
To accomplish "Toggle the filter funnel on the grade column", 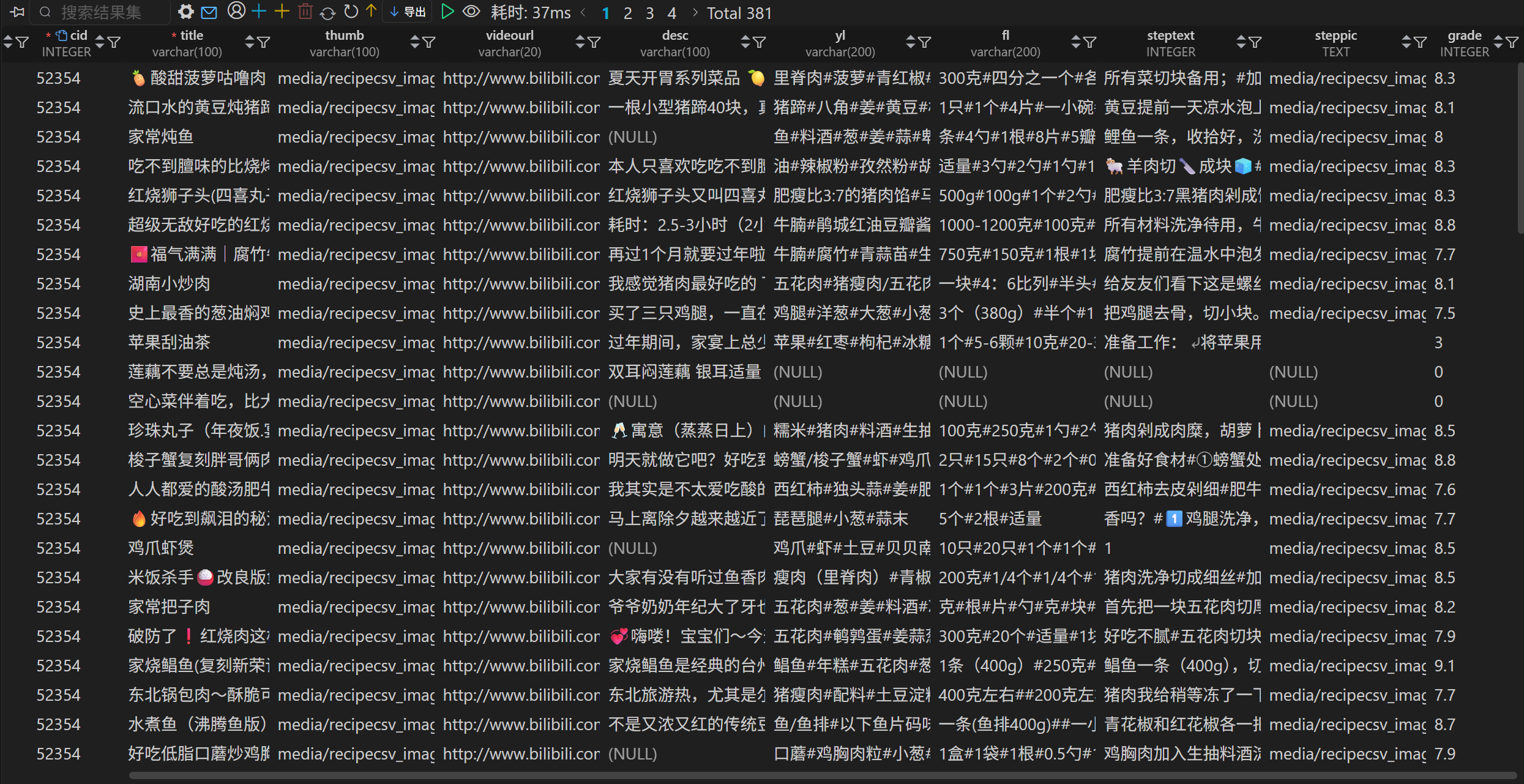I will click(1514, 42).
